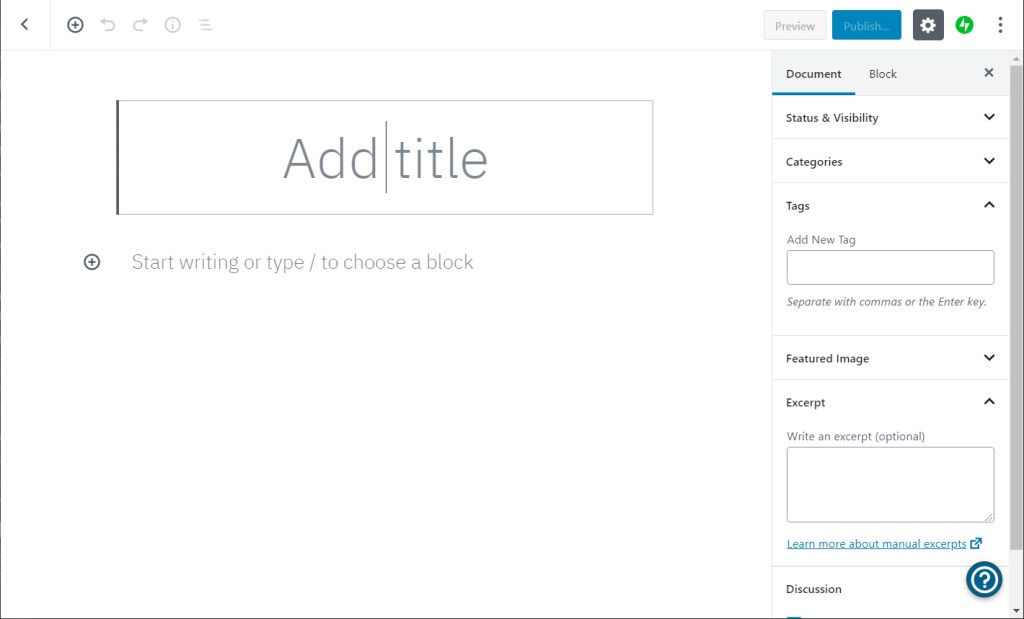Open the green Jetpack icon
Screen dimensions: 1024x619
click(x=964, y=25)
